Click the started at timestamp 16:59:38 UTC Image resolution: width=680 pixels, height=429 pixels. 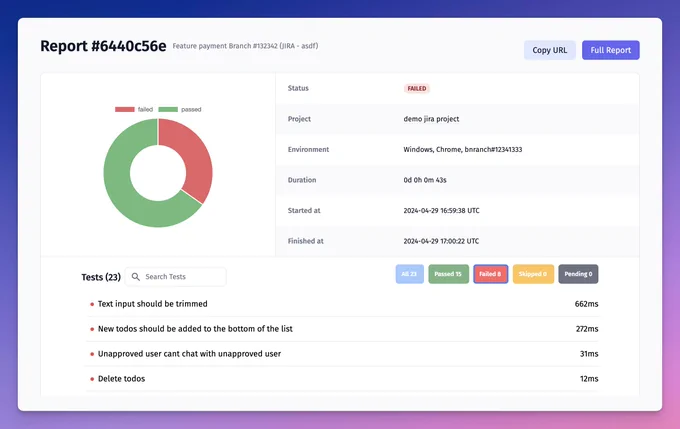pos(441,211)
